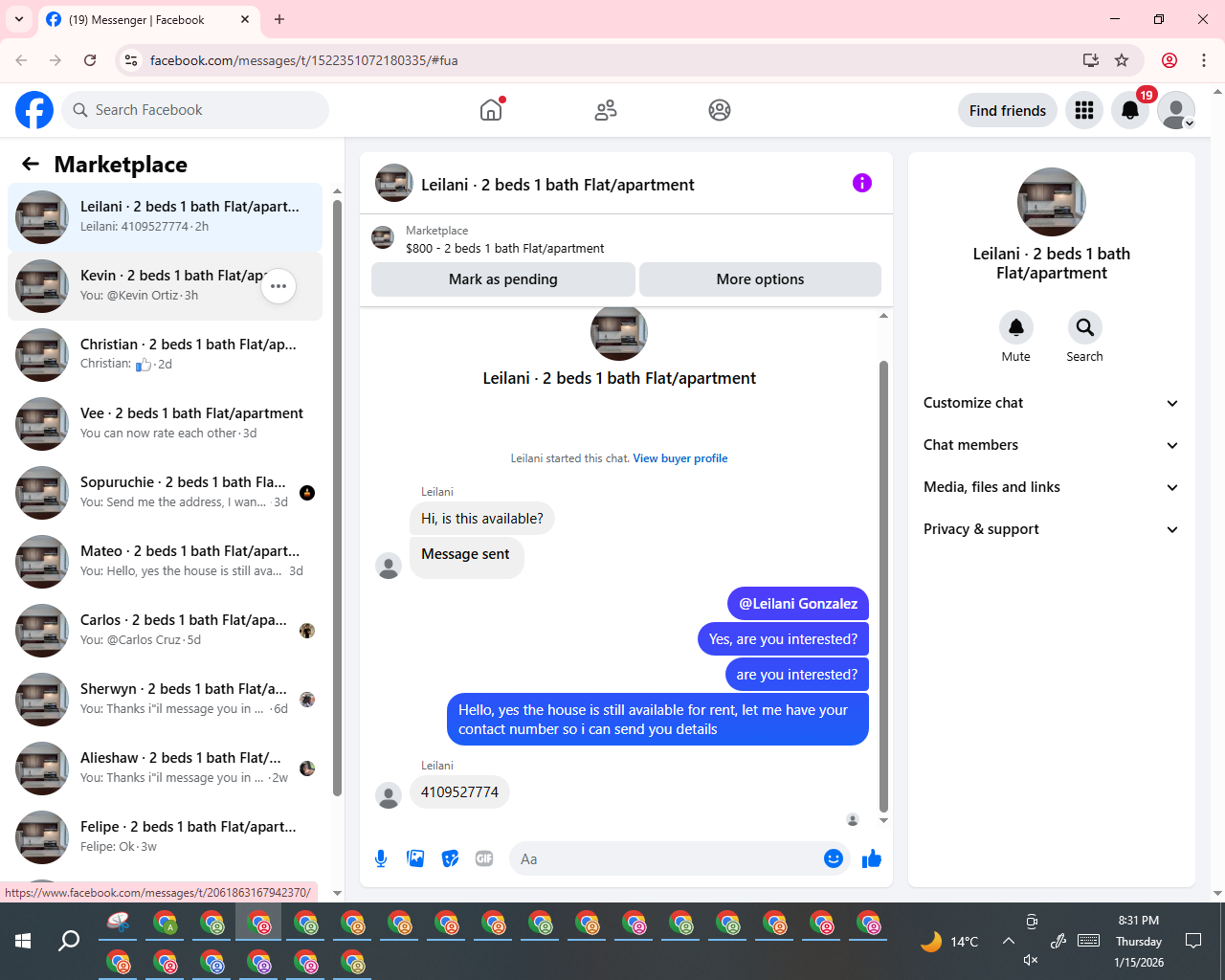Attach a file with the photo icon
This screenshot has width=1225, height=980.
[x=415, y=858]
